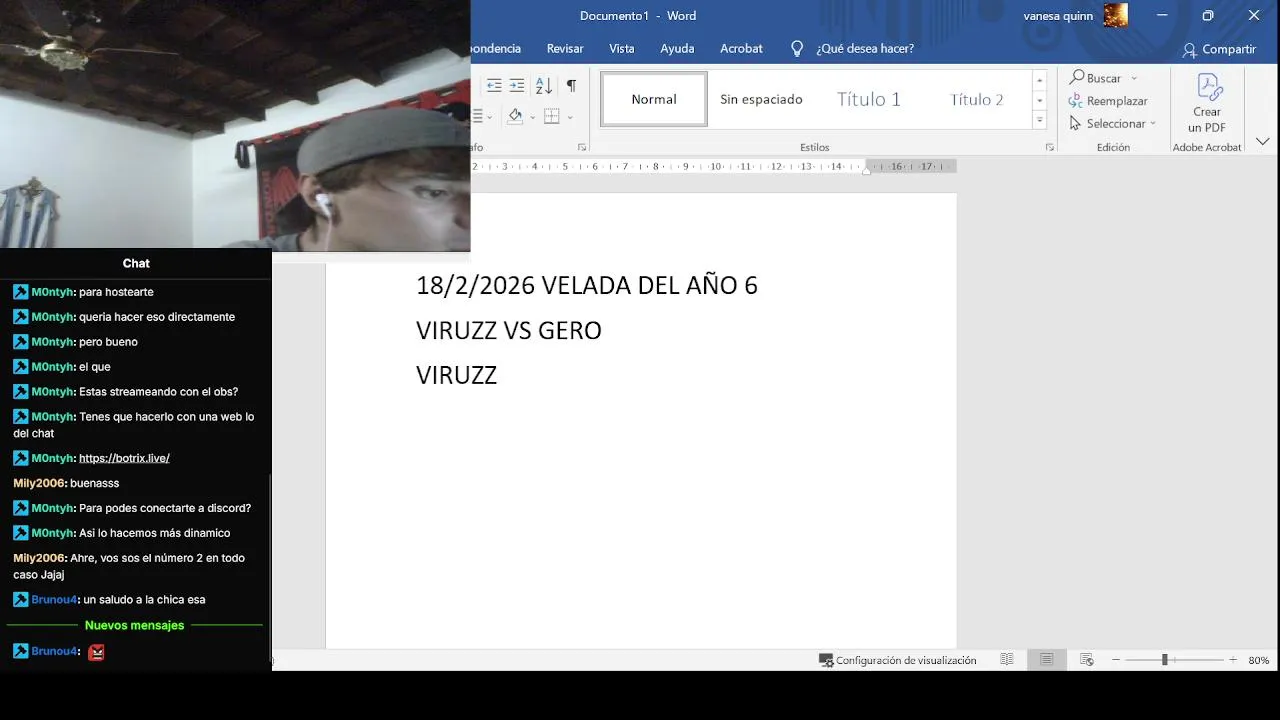Click the lightbulb tell-me icon
Screen dimensions: 1280x720
point(797,48)
